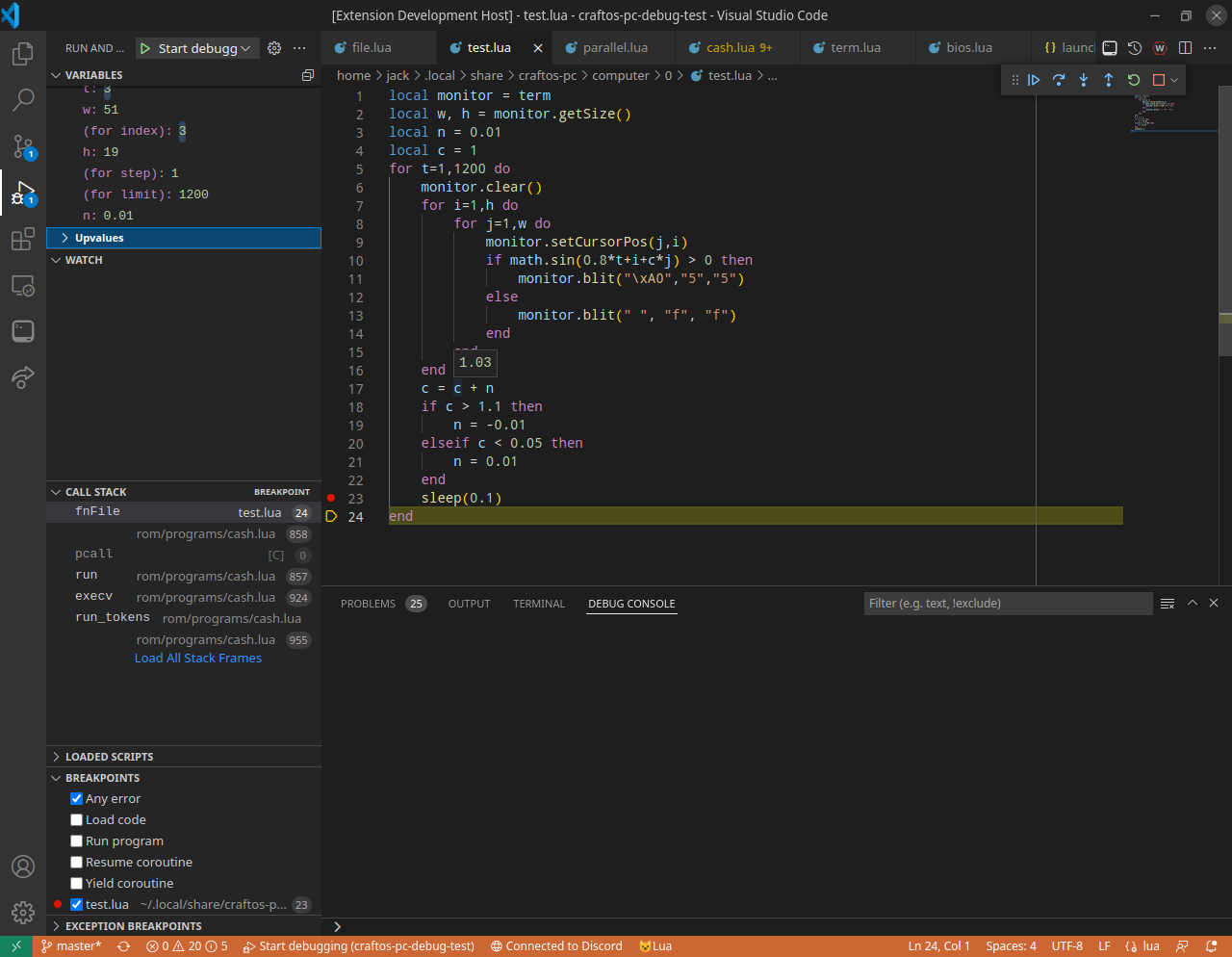Click the Load All Stack Frames link
Viewport: 1232px width, 957px height.
[198, 659]
